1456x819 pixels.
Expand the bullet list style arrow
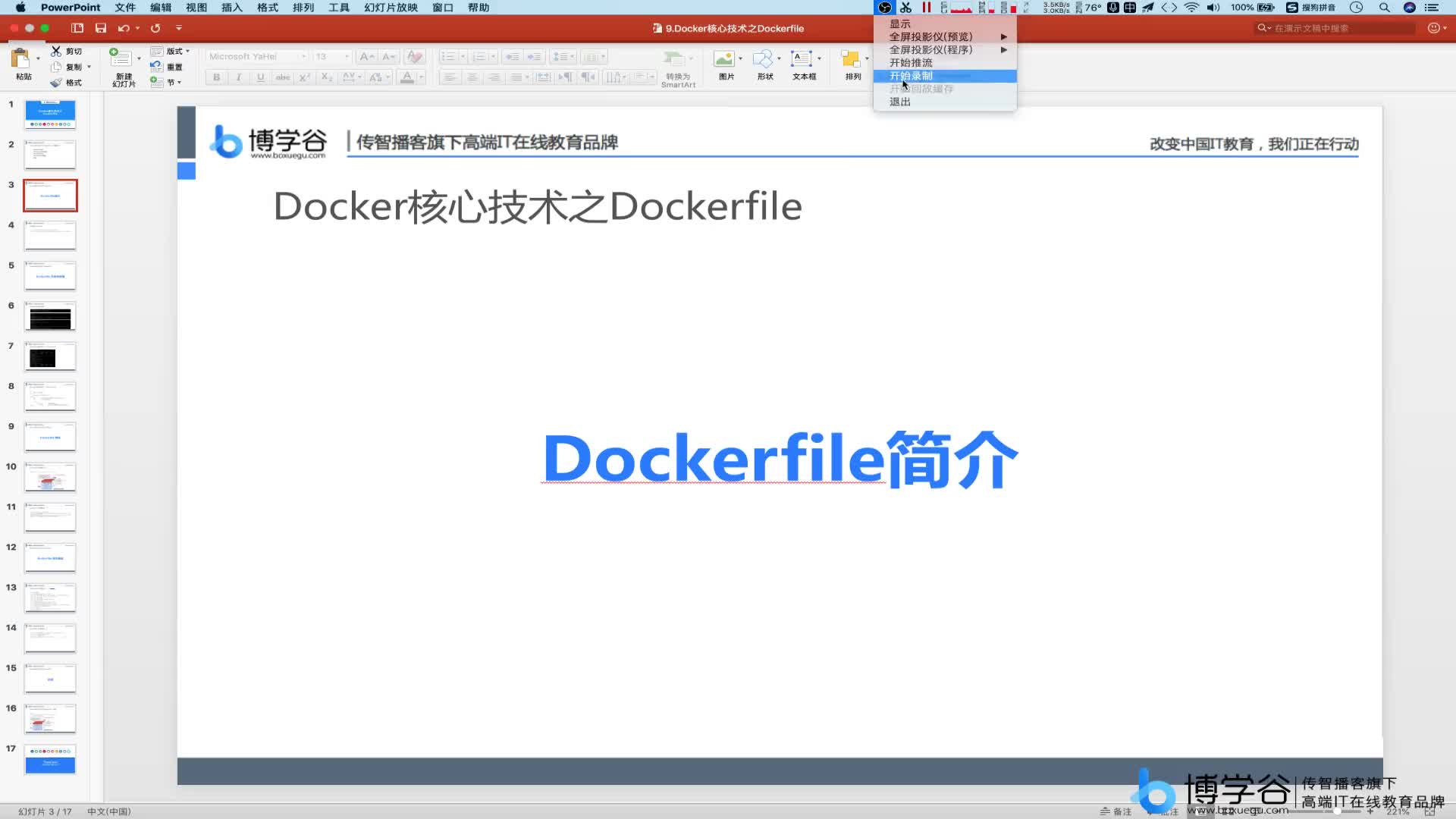coord(463,57)
